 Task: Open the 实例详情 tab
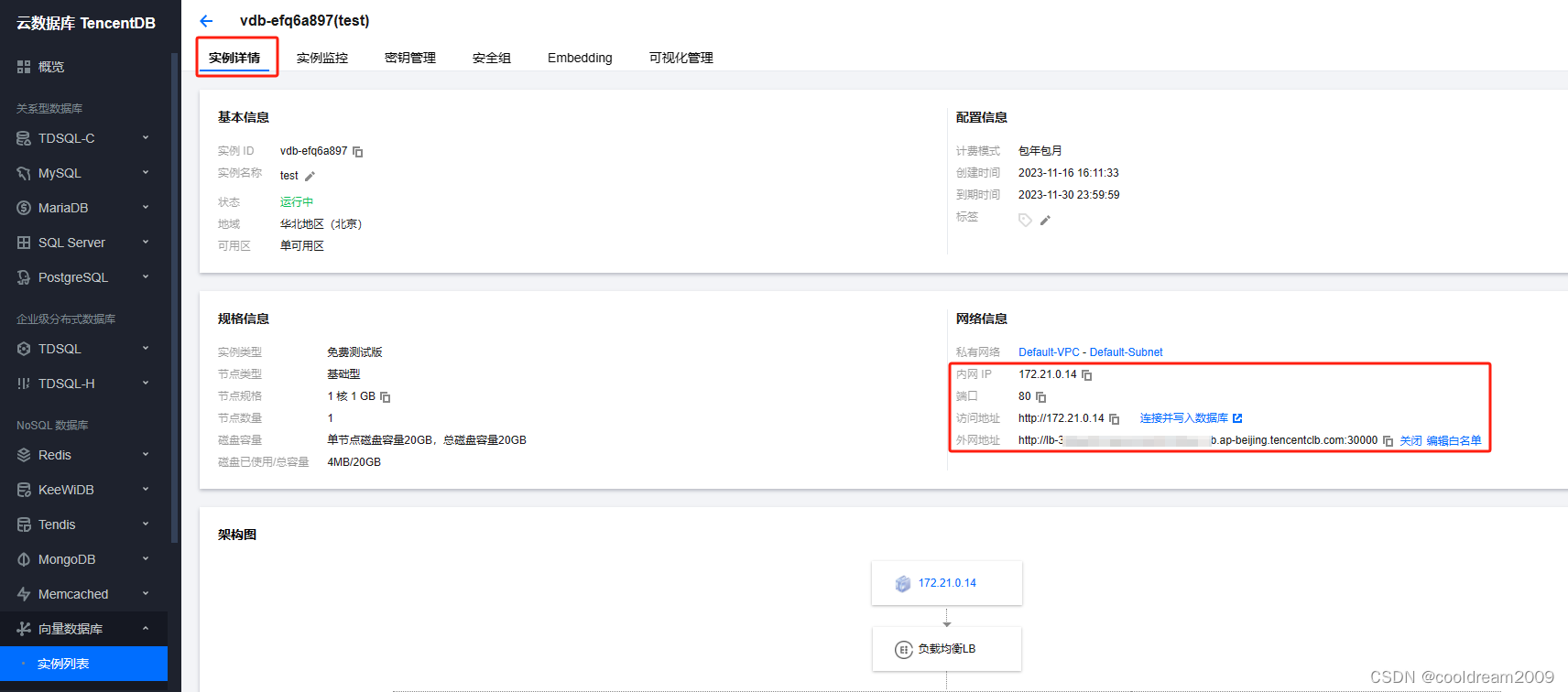pos(234,58)
